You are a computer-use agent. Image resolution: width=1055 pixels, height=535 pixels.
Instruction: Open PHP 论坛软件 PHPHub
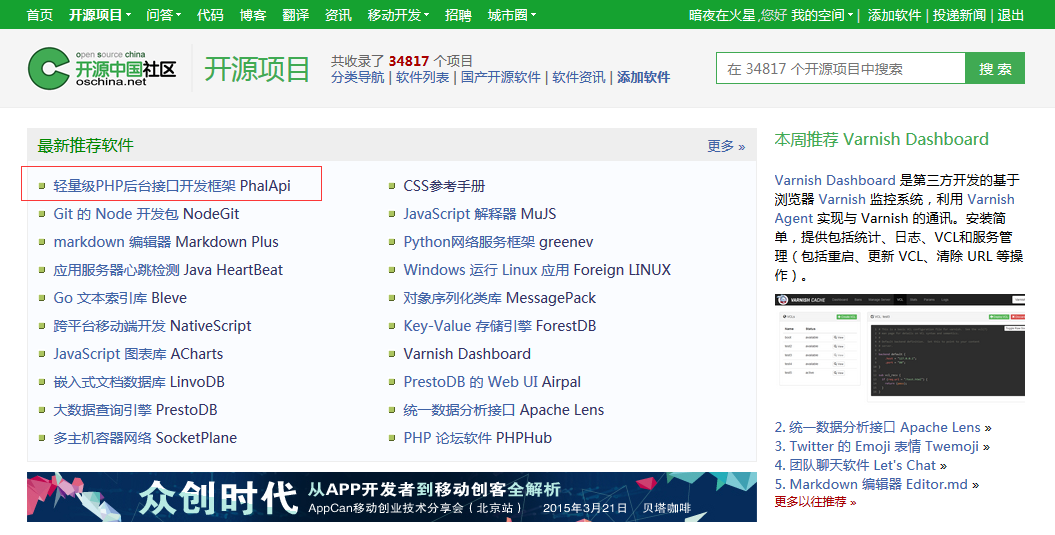[x=478, y=438]
